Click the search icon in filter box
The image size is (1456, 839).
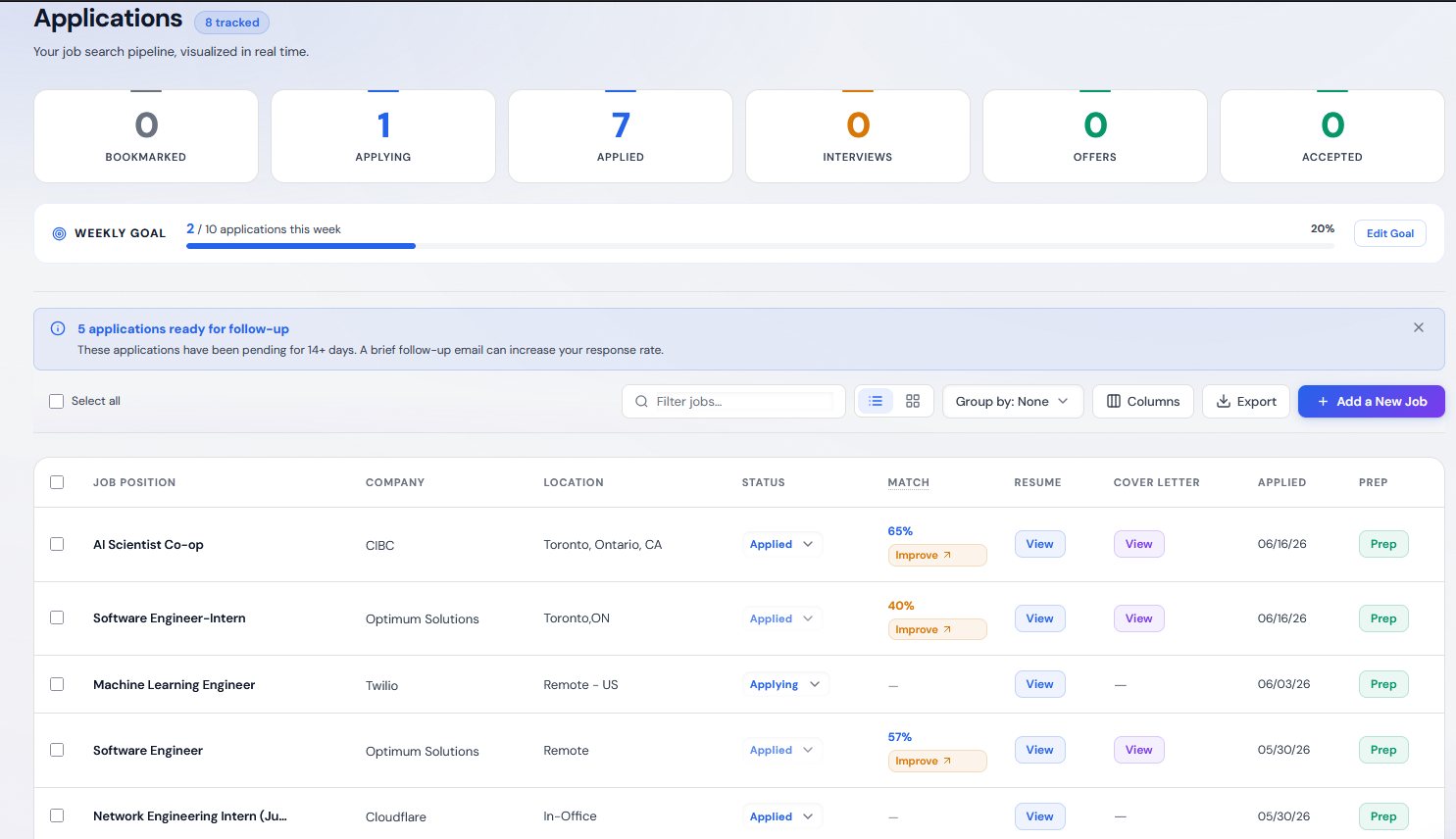coord(641,401)
